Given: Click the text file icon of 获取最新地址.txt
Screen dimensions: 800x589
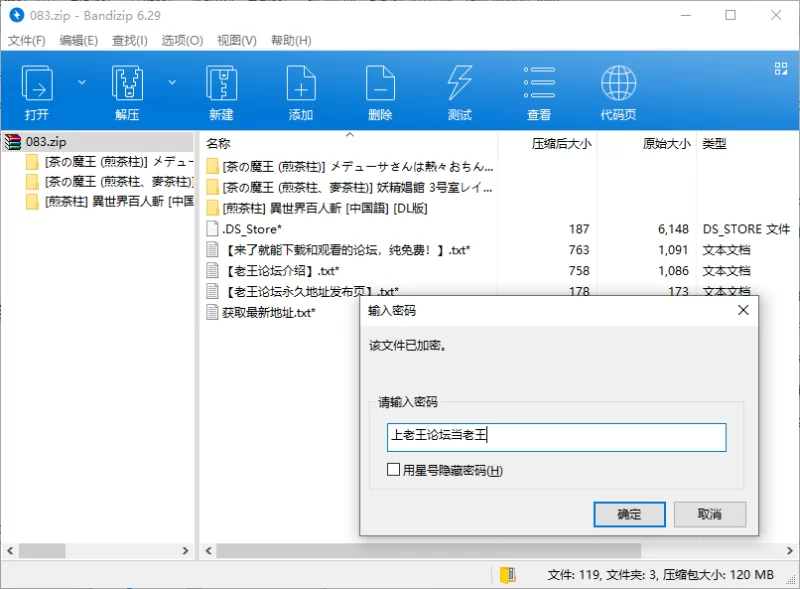Looking at the screenshot, I should tap(212, 312).
